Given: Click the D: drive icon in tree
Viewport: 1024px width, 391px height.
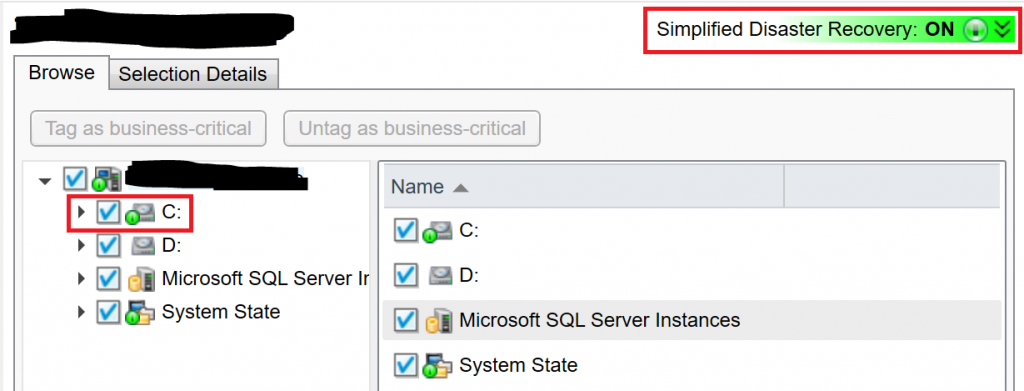Looking at the screenshot, I should pyautogui.click(x=144, y=245).
